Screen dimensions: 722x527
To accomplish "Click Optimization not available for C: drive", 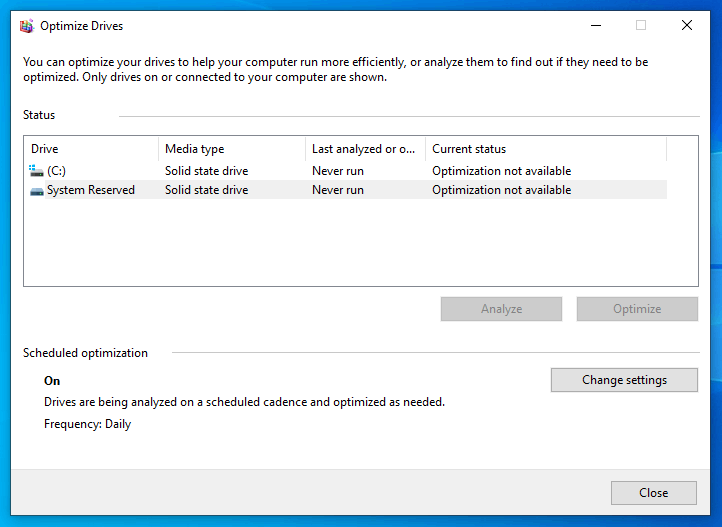I will [x=501, y=171].
